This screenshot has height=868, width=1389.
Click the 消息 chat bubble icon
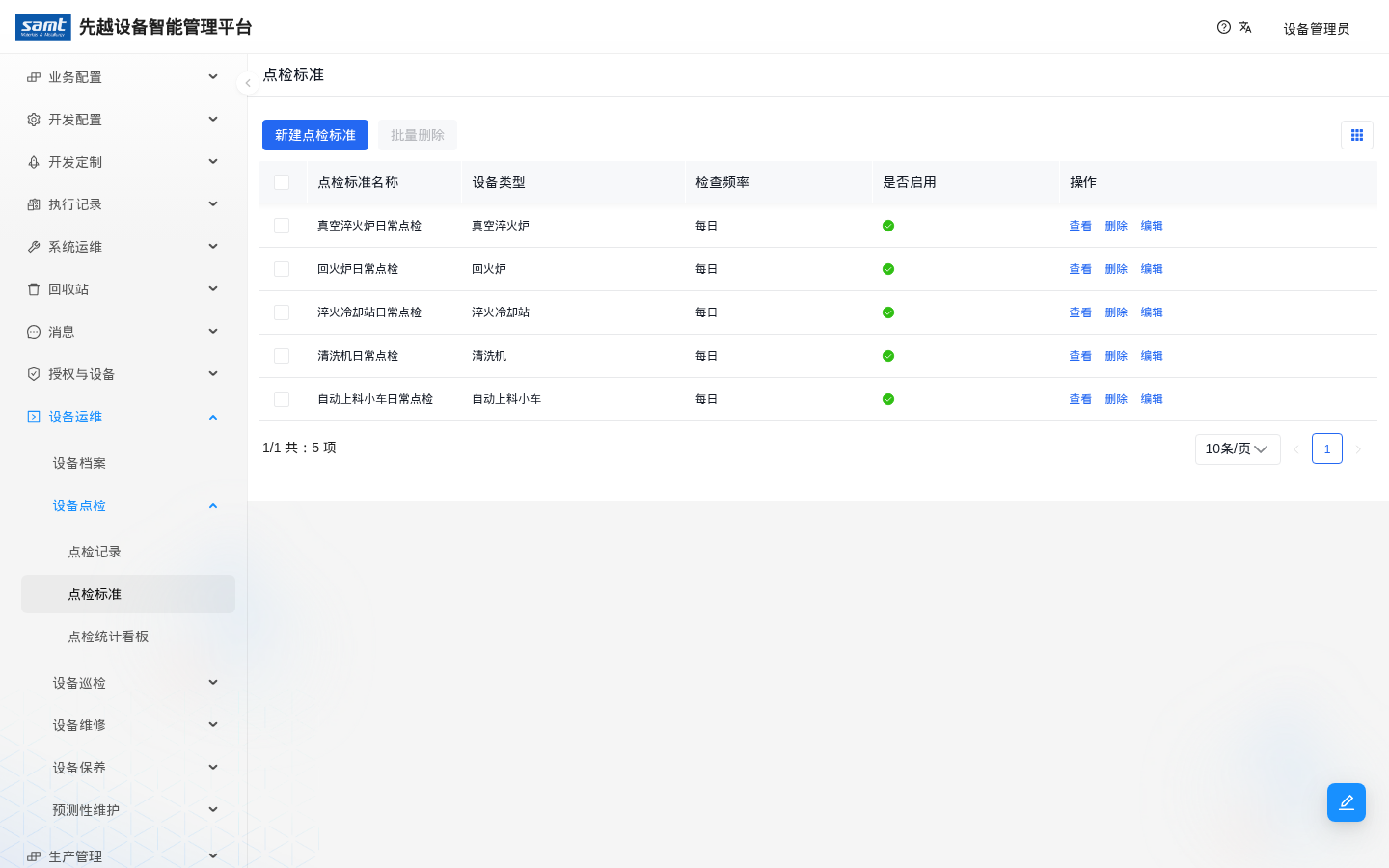[34, 332]
